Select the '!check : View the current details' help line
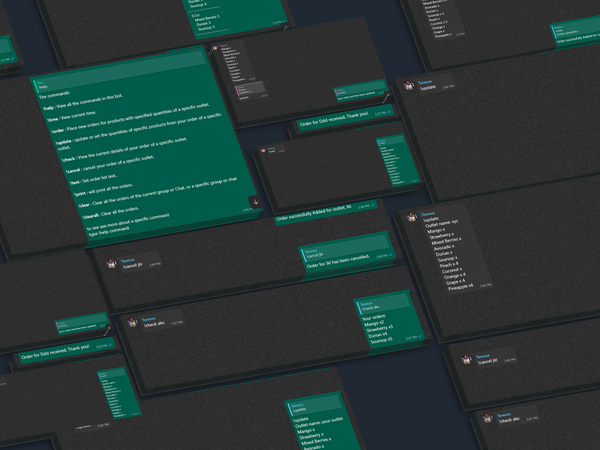Viewport: 600px width, 450px height. 124,149
